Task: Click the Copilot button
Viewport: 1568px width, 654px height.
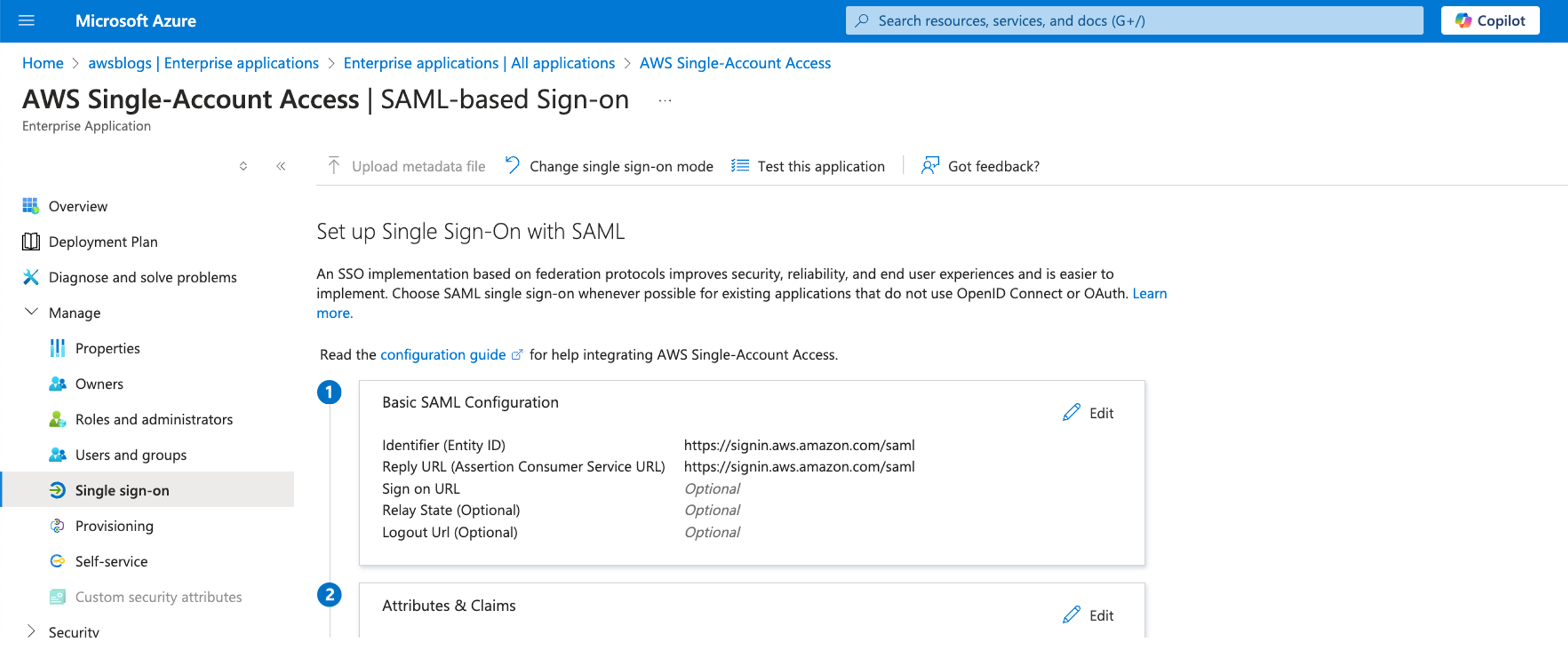Action: pos(1489,21)
